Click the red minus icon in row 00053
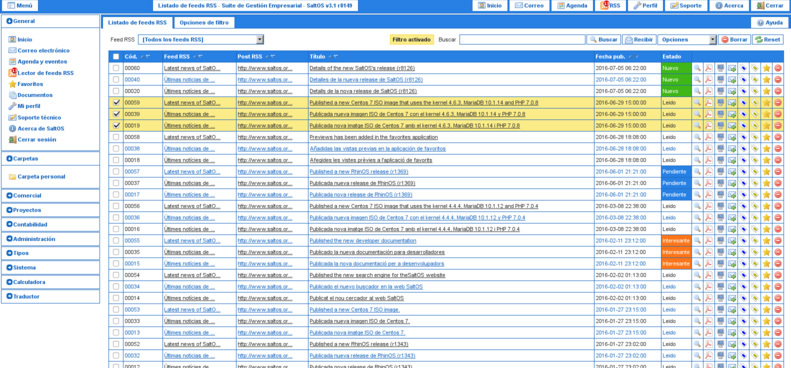791x368 pixels. [778, 309]
